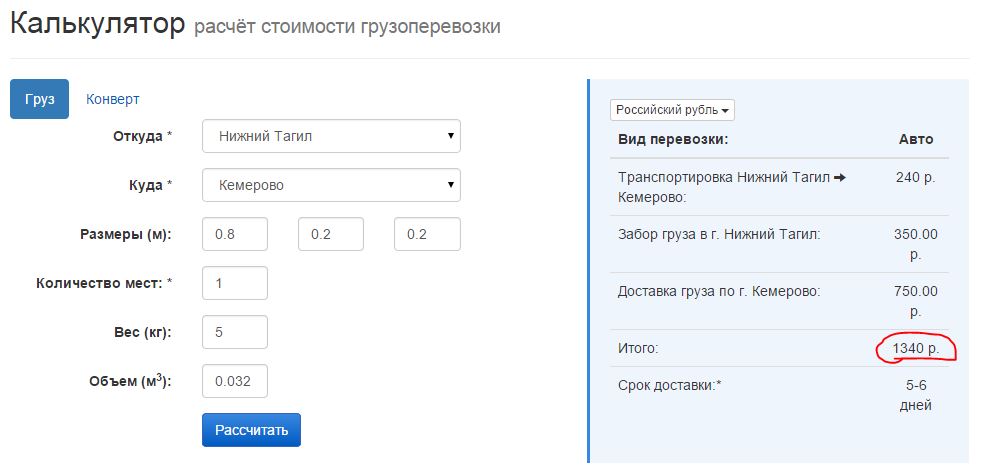Focus the last Размеры dimension field
The width and height of the screenshot is (987, 476).
point(427,234)
